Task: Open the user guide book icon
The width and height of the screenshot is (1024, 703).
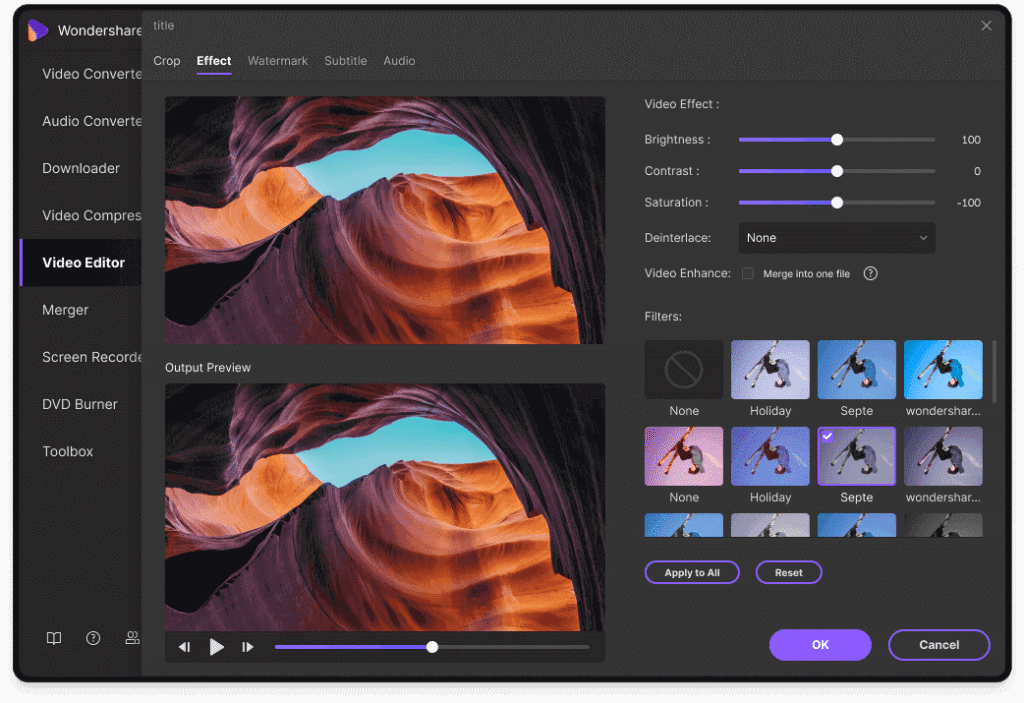Action: click(x=53, y=638)
